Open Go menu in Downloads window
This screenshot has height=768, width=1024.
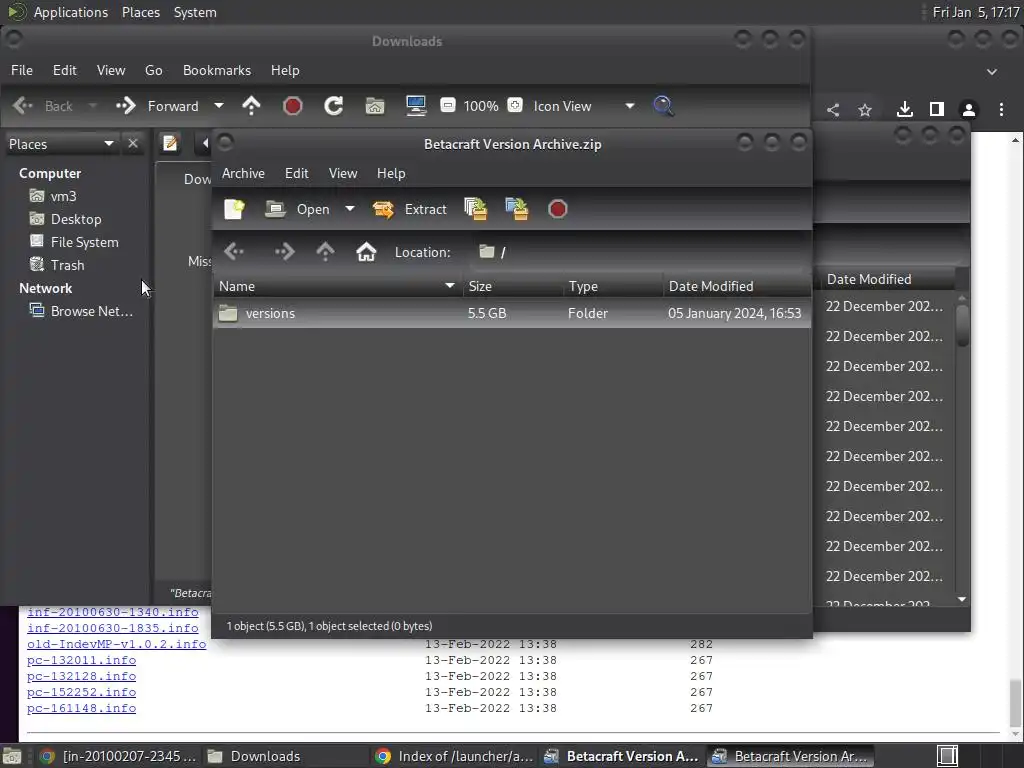[x=153, y=70]
